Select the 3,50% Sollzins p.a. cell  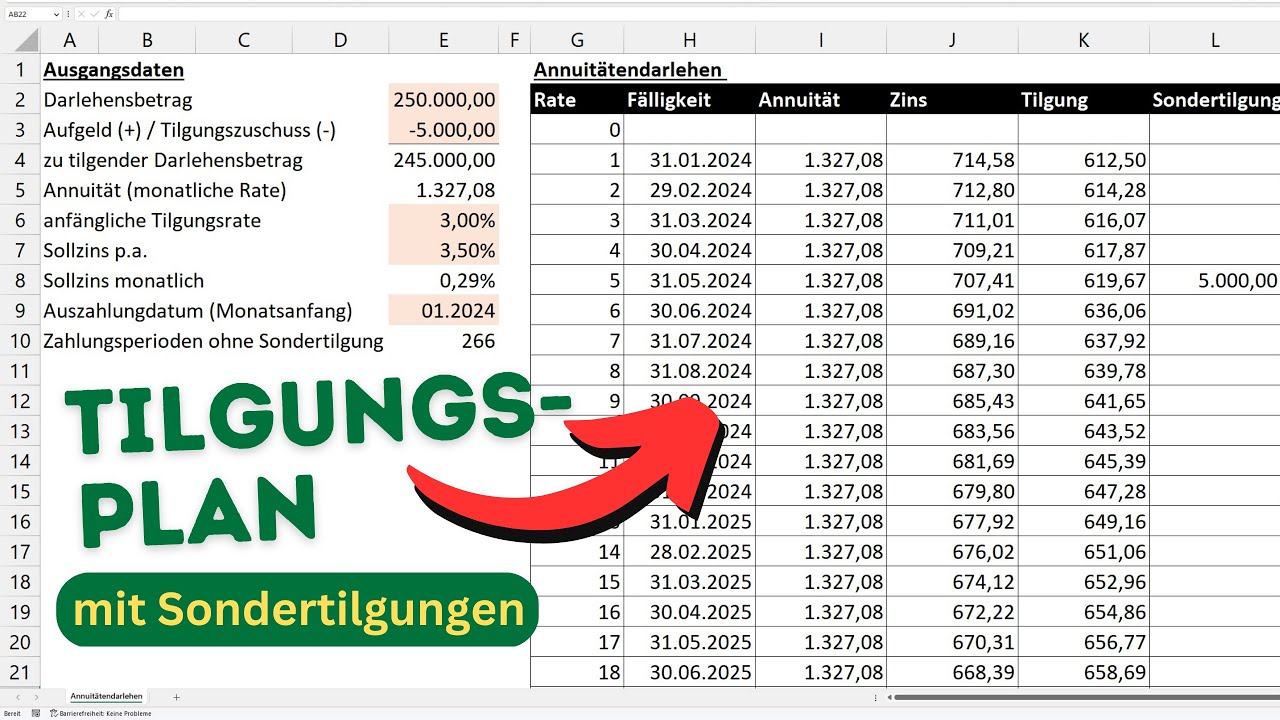click(x=443, y=250)
